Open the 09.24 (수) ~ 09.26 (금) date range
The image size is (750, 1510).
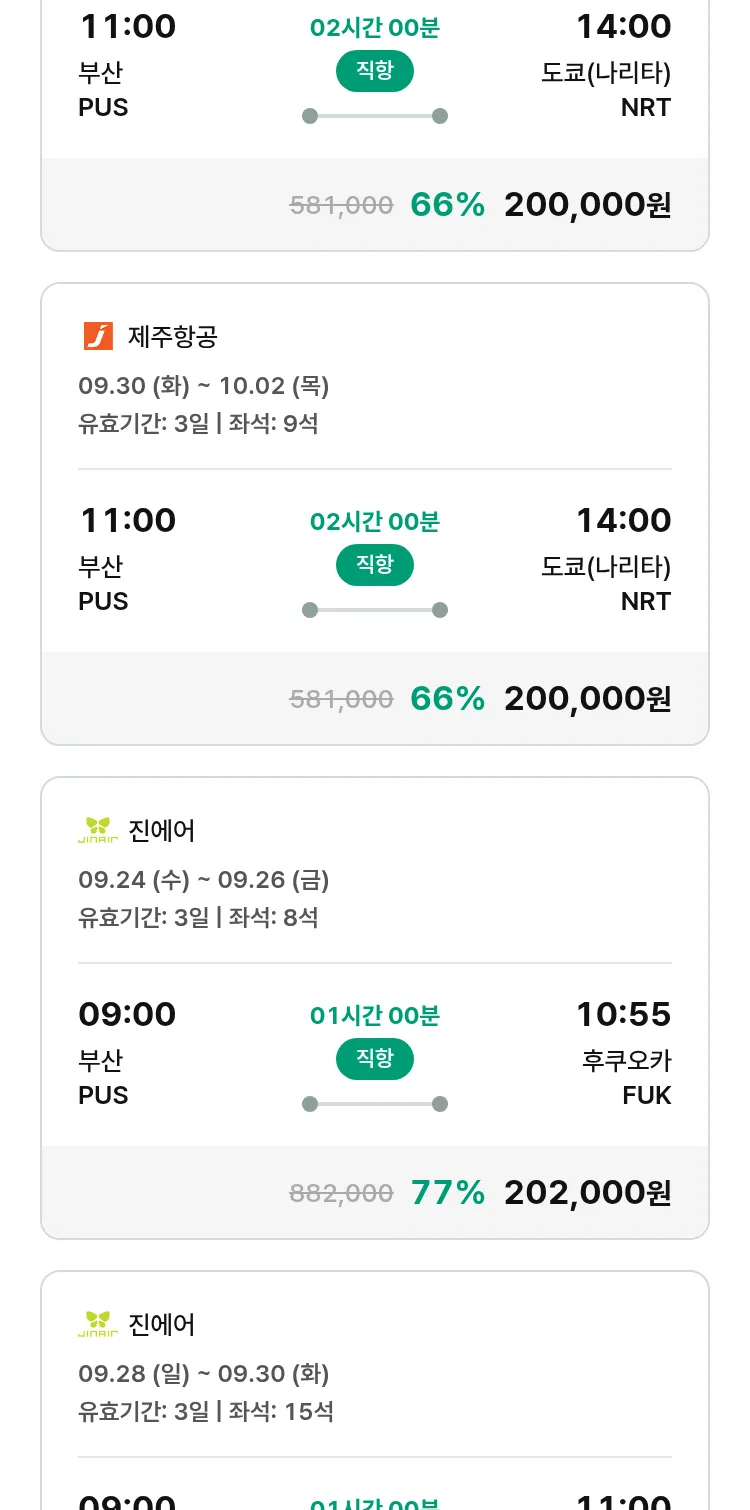[203, 880]
